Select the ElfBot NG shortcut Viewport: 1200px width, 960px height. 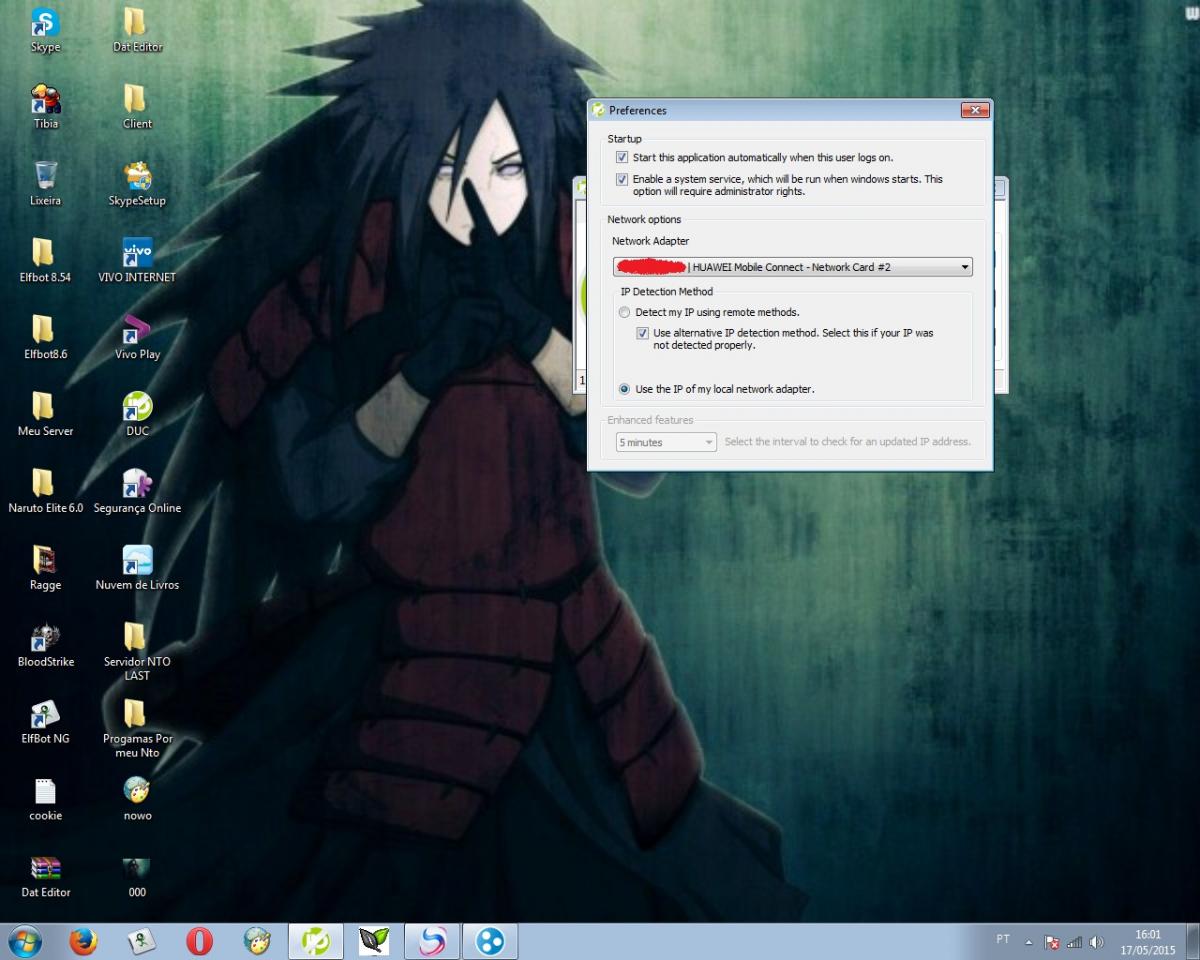[45, 723]
